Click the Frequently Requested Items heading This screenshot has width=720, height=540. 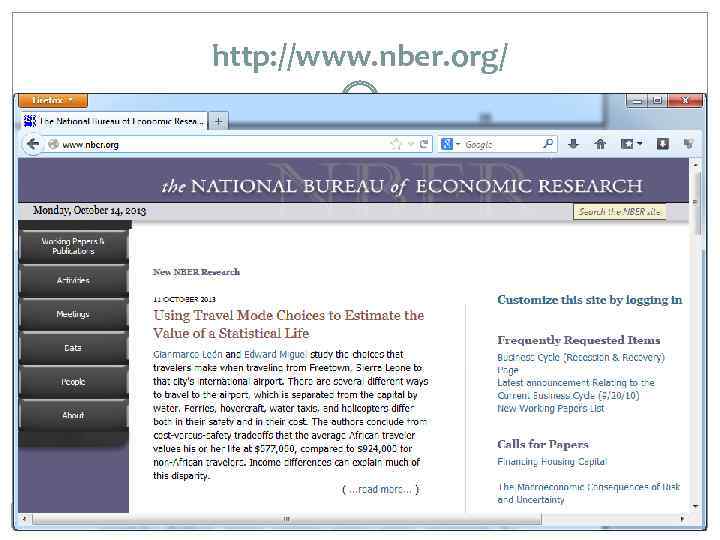pos(579,340)
